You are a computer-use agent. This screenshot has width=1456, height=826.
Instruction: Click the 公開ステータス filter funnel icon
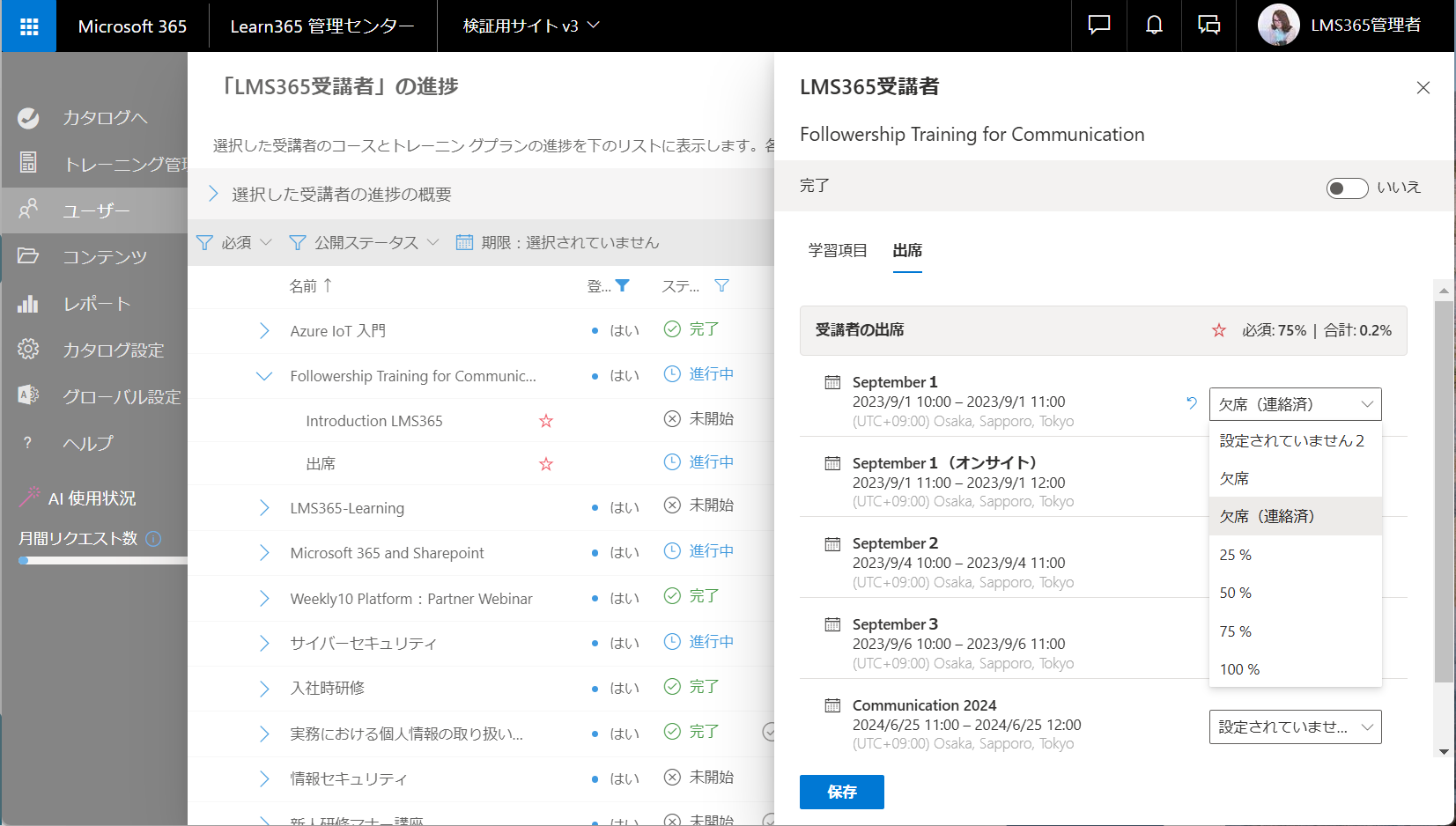click(x=298, y=242)
